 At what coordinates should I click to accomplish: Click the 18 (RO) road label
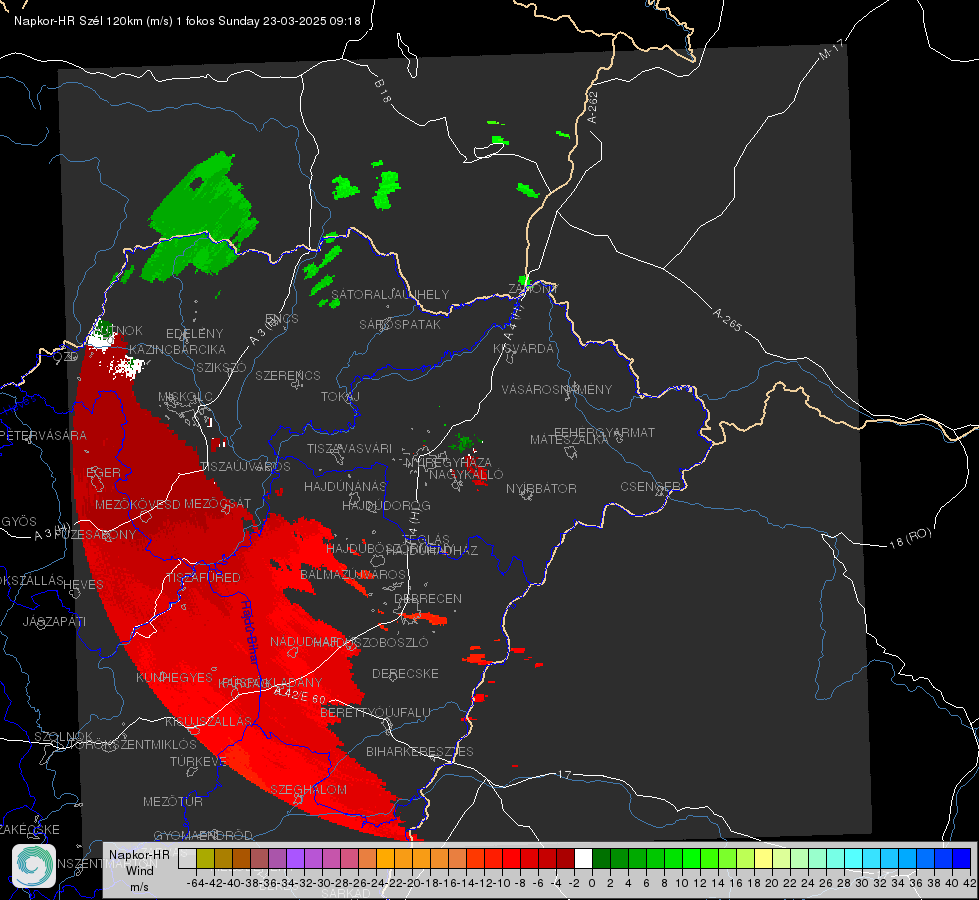coord(910,538)
